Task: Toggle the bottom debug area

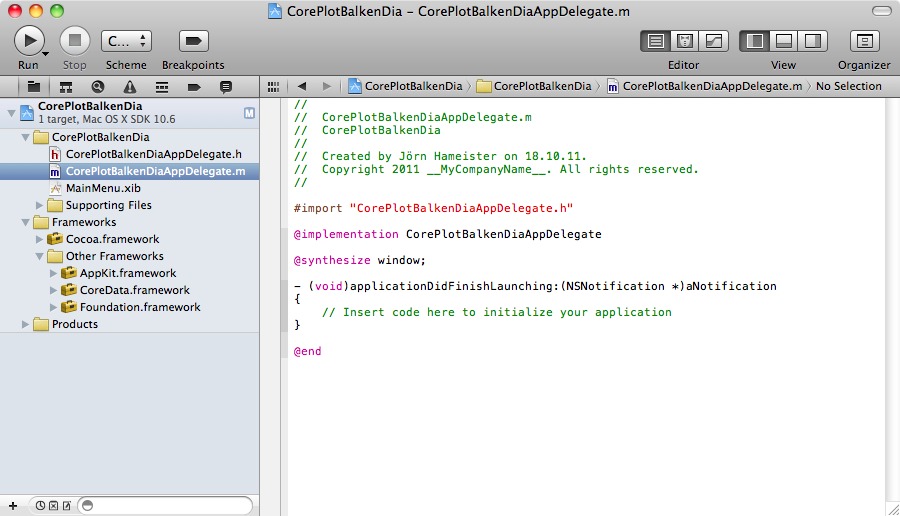Action: coord(784,41)
